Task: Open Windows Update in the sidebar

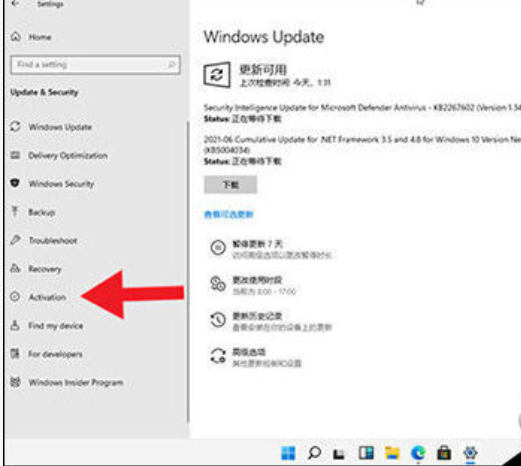Action: 51,127
